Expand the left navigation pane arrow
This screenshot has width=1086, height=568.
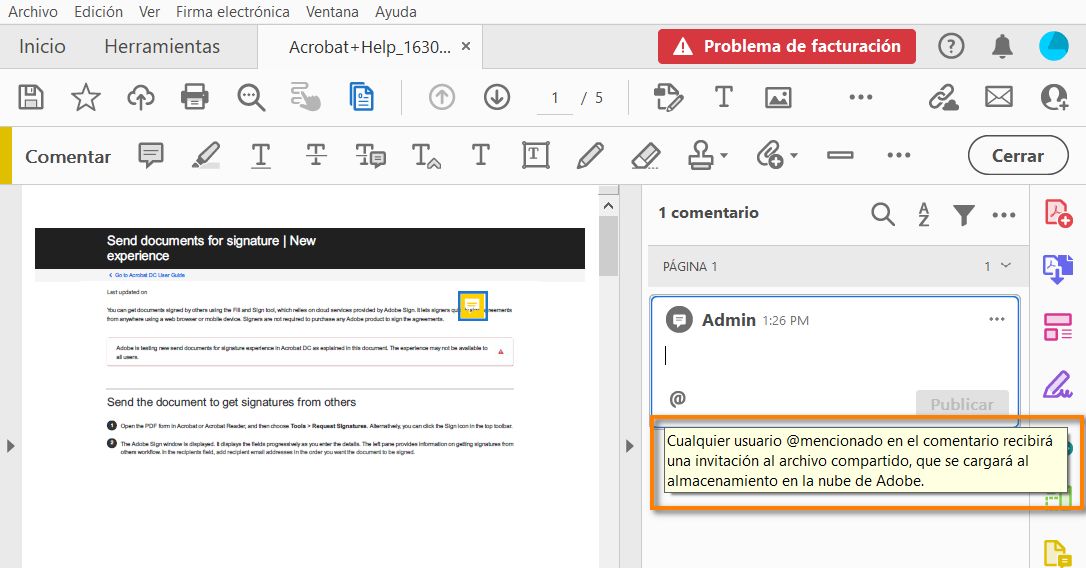[10, 446]
